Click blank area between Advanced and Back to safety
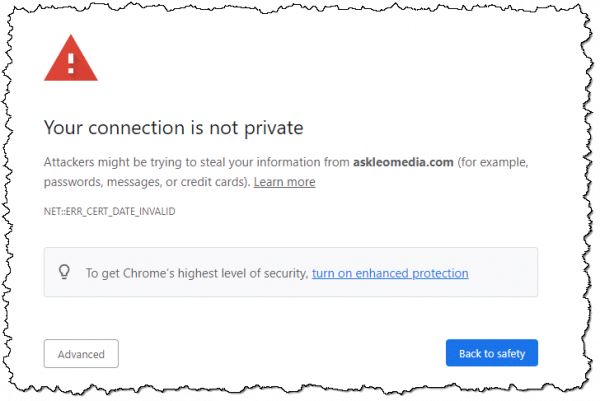 click(282, 353)
